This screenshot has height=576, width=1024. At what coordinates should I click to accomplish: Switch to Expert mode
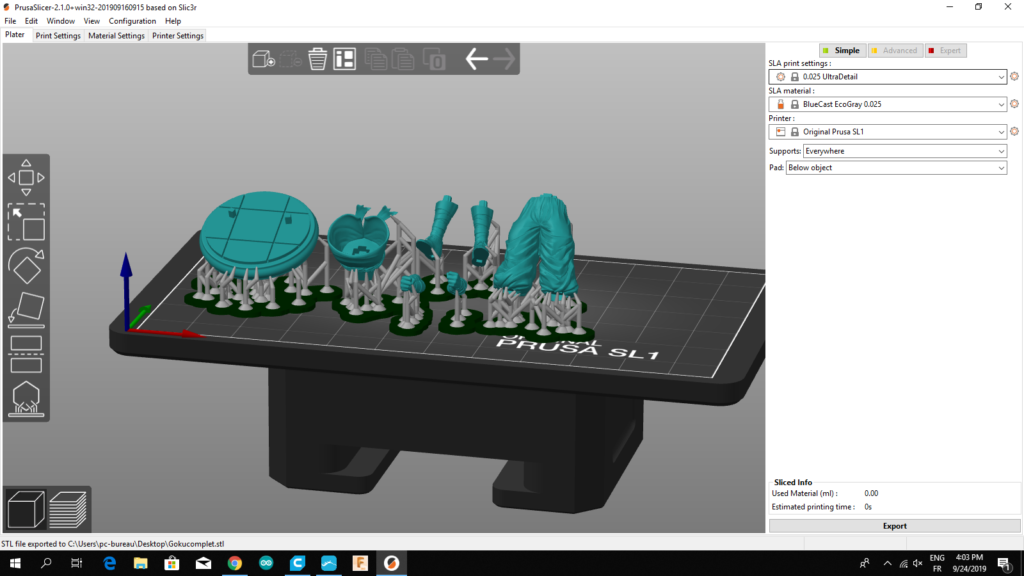coord(945,50)
